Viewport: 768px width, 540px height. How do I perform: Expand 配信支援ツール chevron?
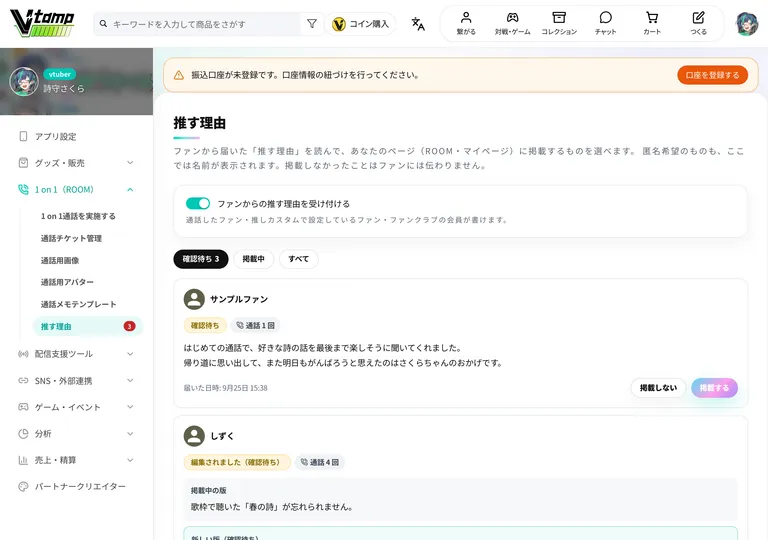[130, 354]
